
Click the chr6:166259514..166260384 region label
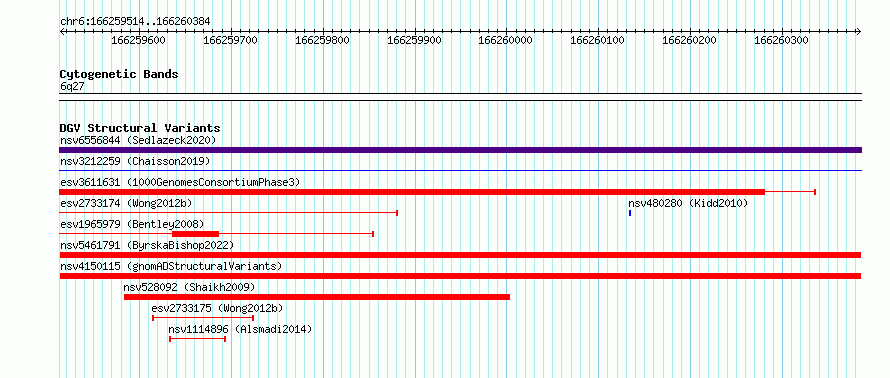(x=135, y=22)
